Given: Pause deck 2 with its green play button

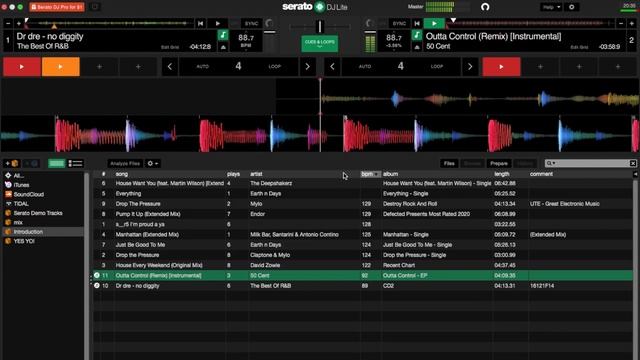Looking at the screenshot, I should (434, 24).
